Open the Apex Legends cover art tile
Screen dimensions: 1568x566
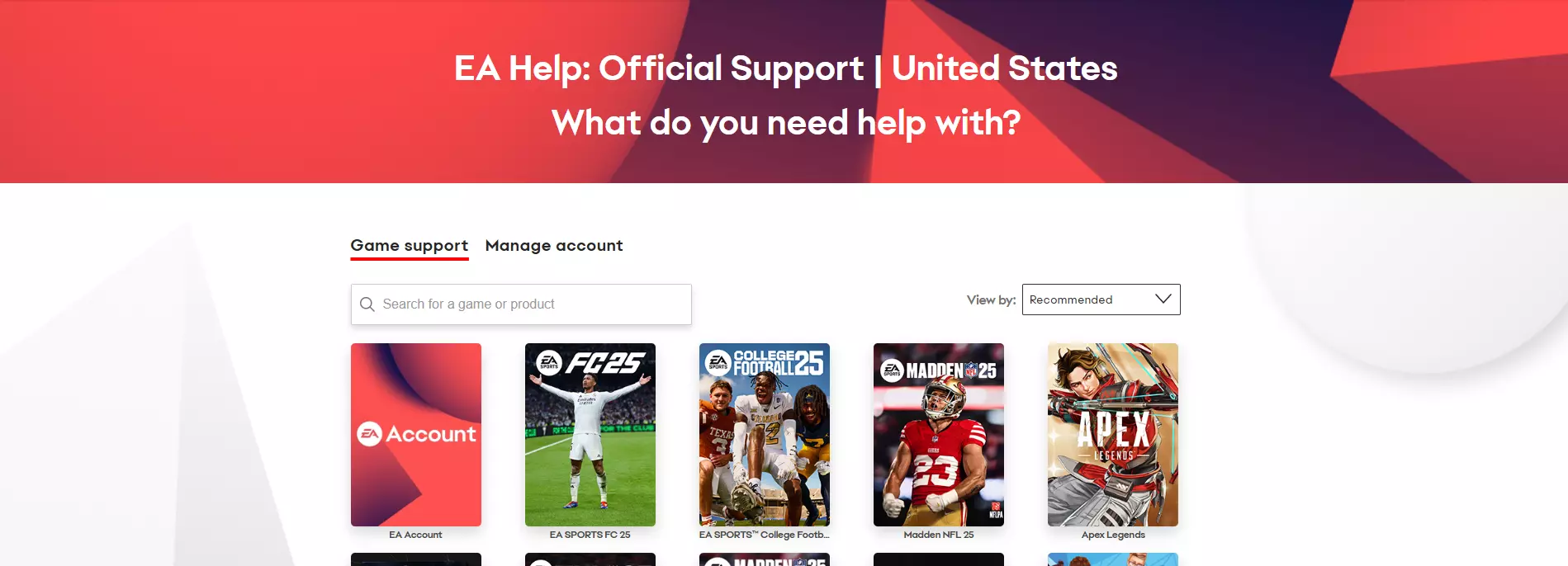pos(1113,435)
